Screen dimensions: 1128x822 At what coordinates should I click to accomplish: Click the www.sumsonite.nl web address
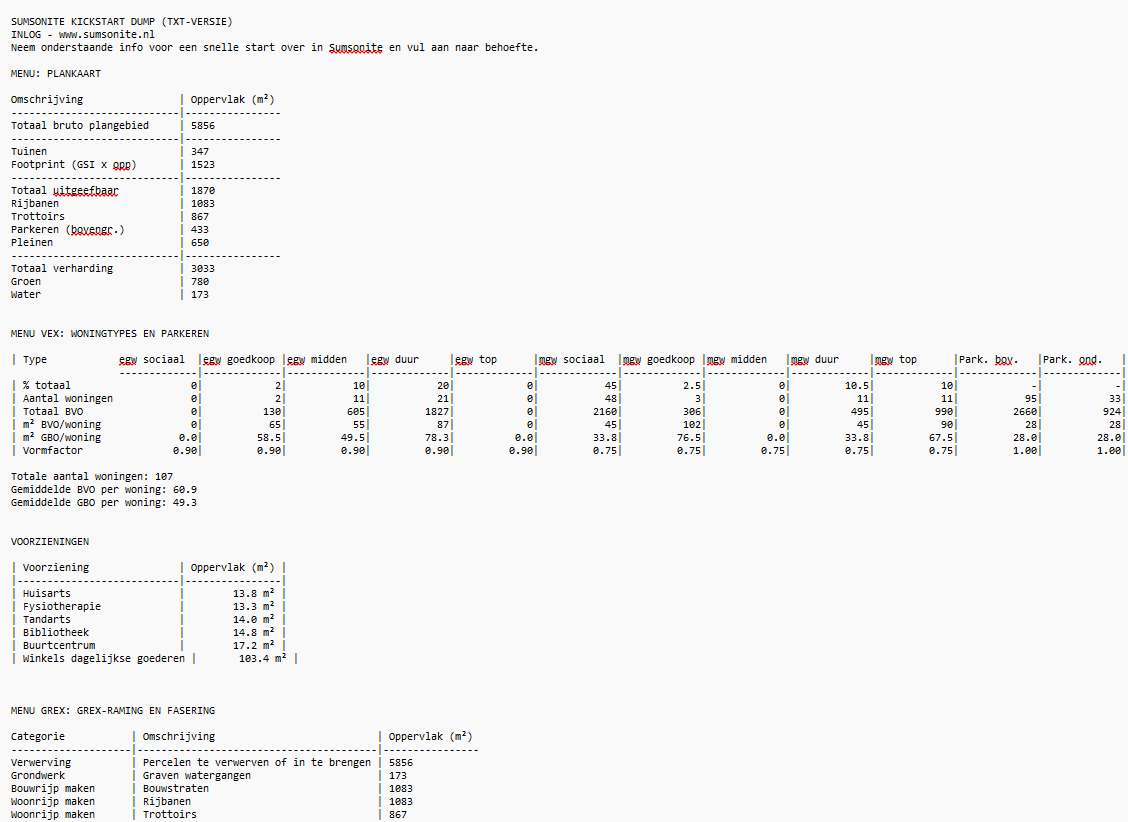[106, 34]
